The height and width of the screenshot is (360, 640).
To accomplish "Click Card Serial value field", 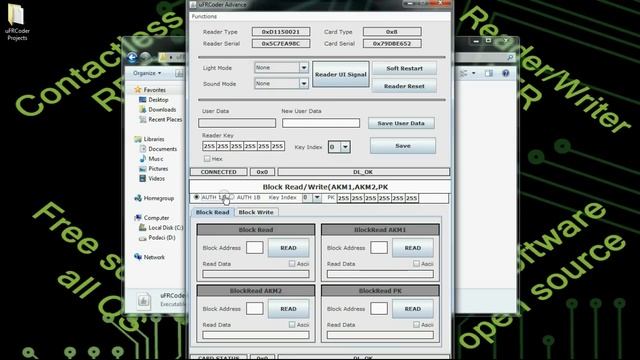I will click(392, 43).
